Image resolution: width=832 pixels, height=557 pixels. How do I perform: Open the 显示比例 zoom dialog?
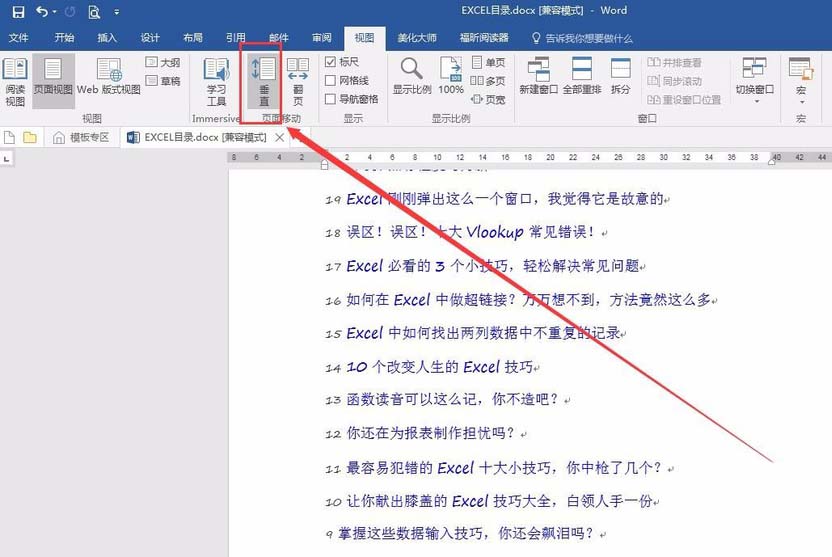point(412,76)
